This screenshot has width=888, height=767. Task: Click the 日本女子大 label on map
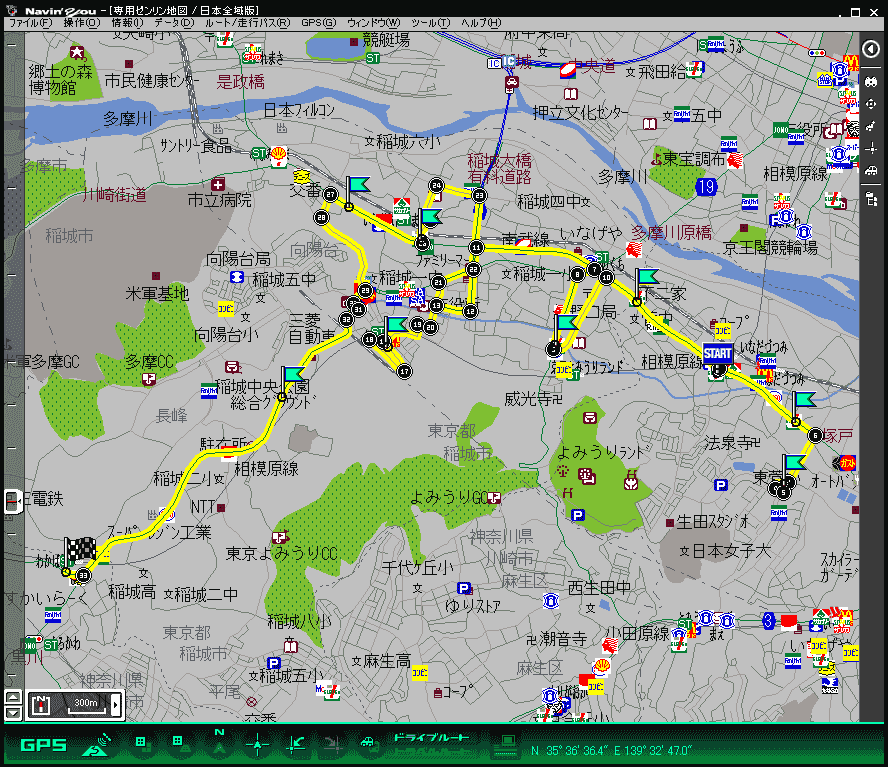(731, 551)
